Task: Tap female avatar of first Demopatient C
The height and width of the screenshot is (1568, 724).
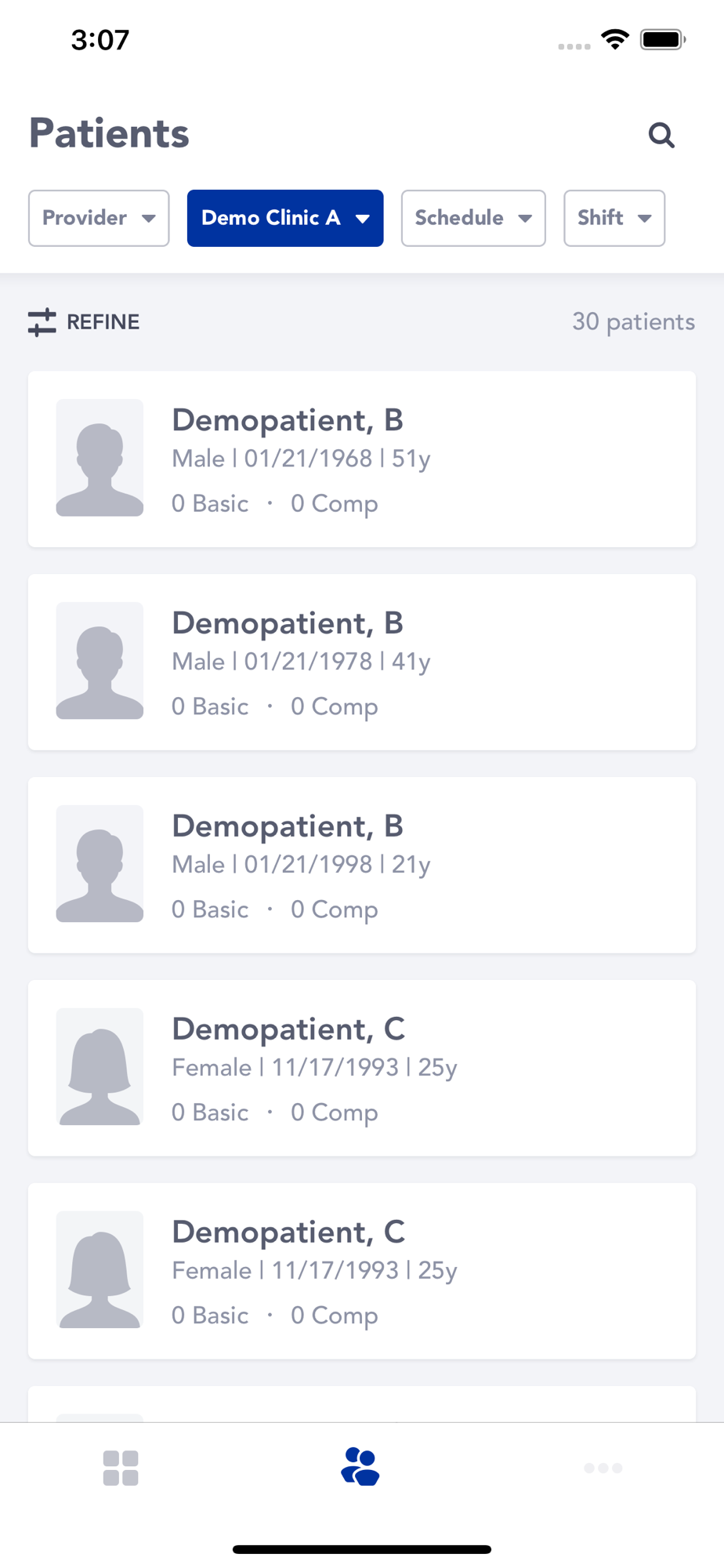Action: point(100,1067)
